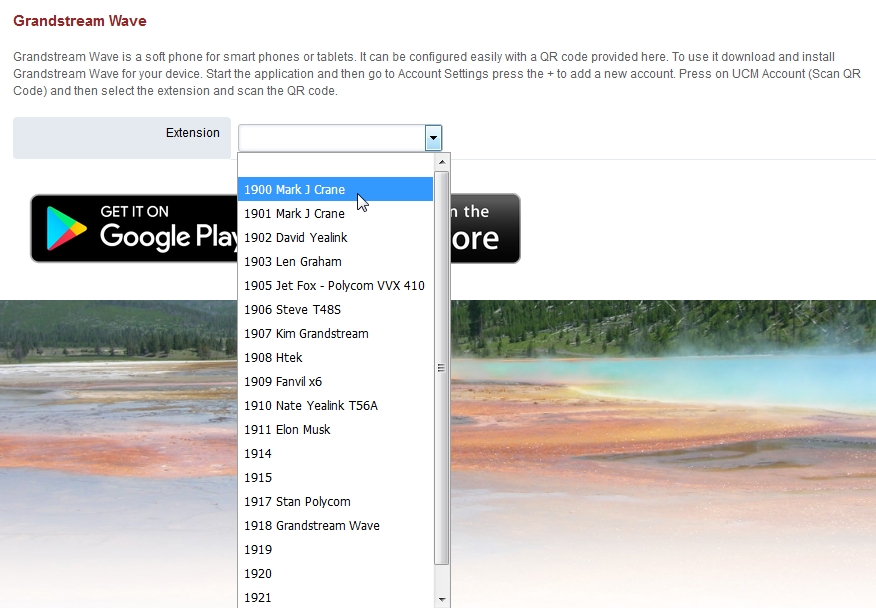Image resolution: width=876 pixels, height=608 pixels.
Task: Choose extension 1908 Htek
Action: point(335,358)
